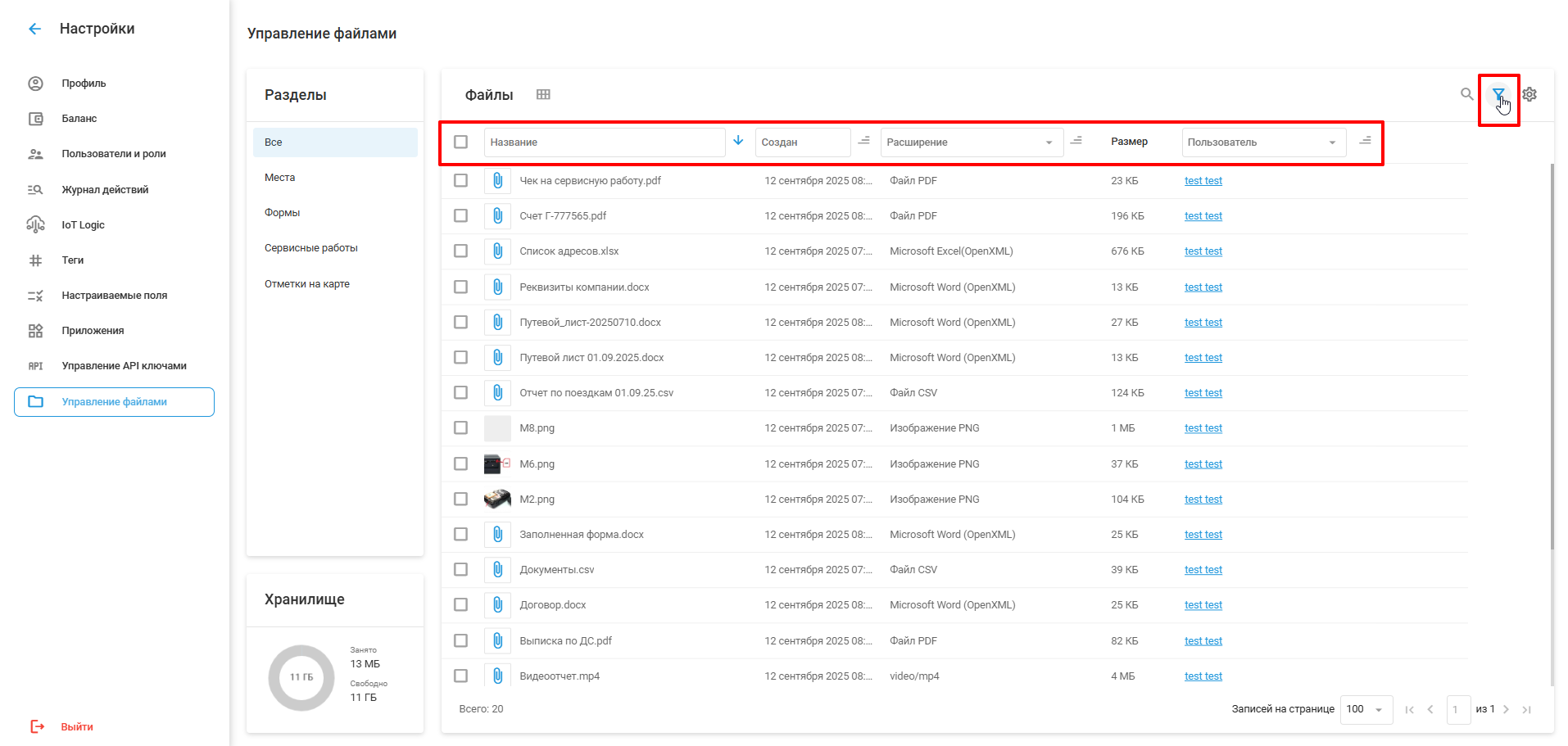Select all files with header checkbox

click(461, 142)
